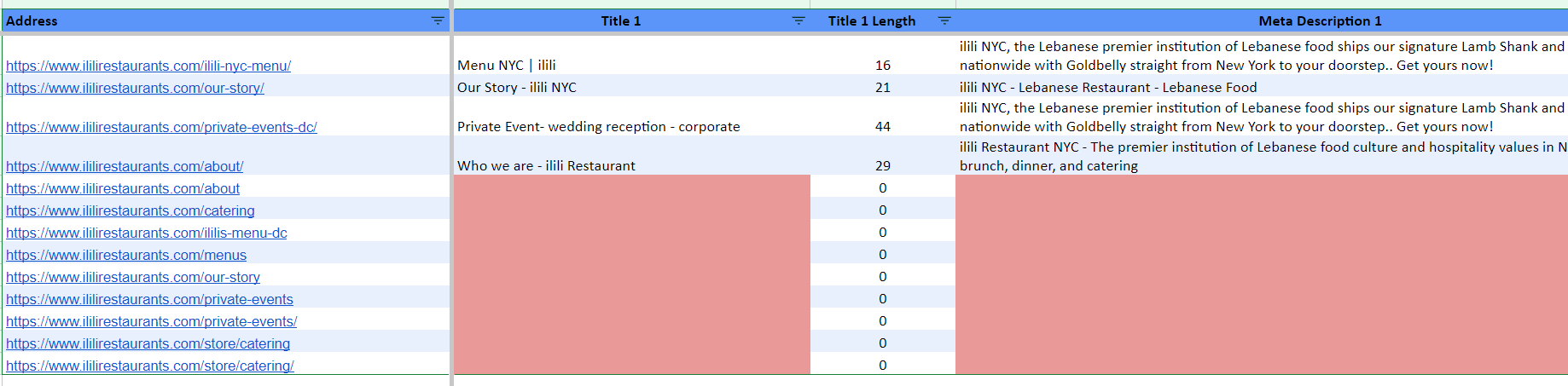Open the ilili-nyc-menu URL link
This screenshot has height=386, width=1568.
pyautogui.click(x=148, y=66)
